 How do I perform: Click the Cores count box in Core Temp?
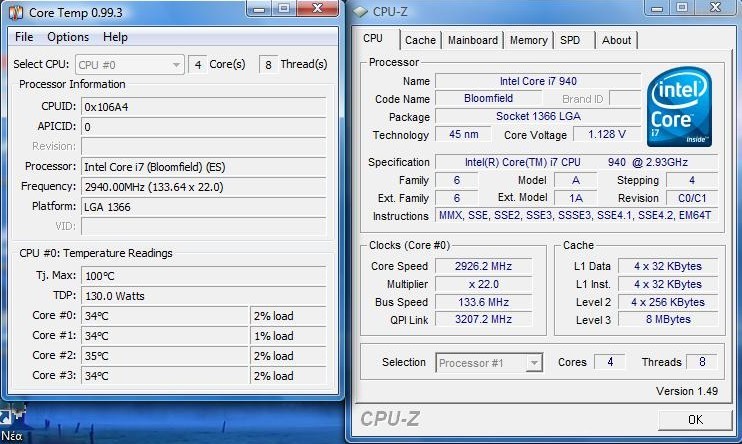(x=197, y=65)
